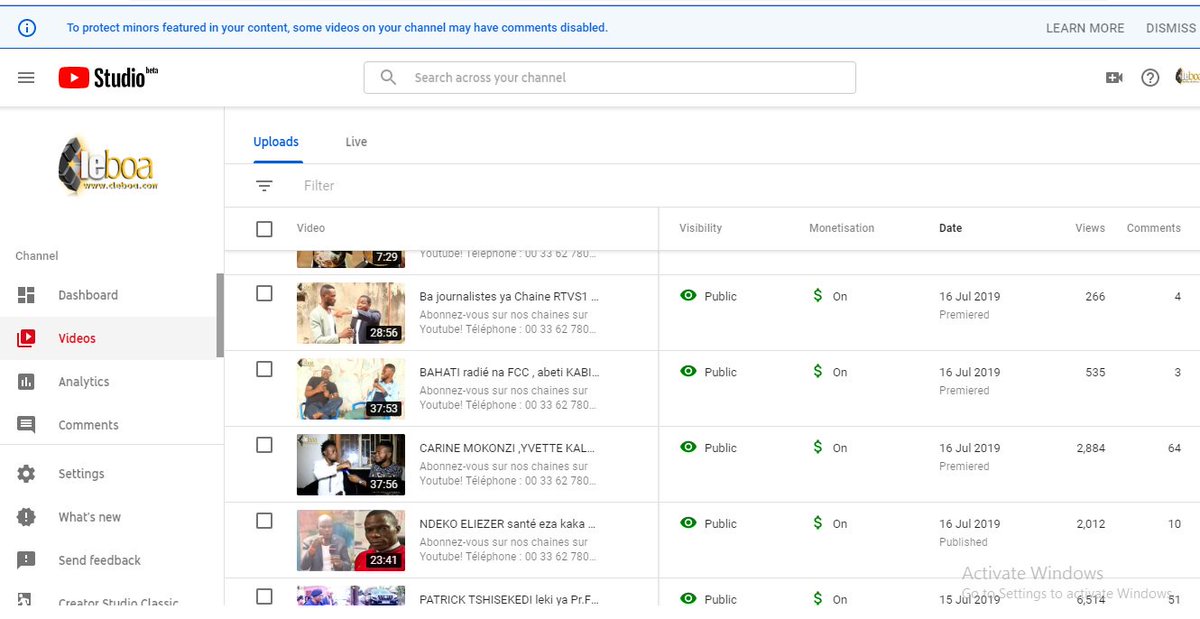Image resolution: width=1200 pixels, height=619 pixels.
Task: Toggle visibility eye of Ba journalistes video
Action: 688,296
